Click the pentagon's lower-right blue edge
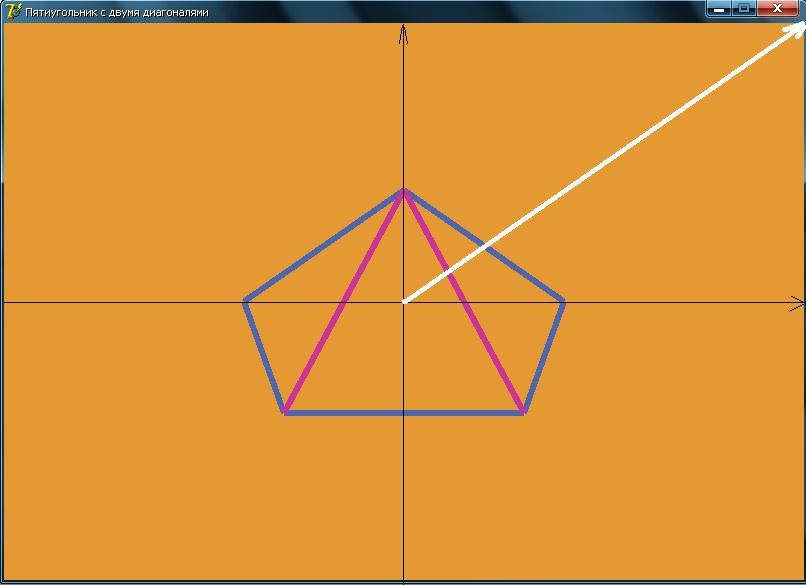Screen dimensions: 806x585 tap(544, 356)
